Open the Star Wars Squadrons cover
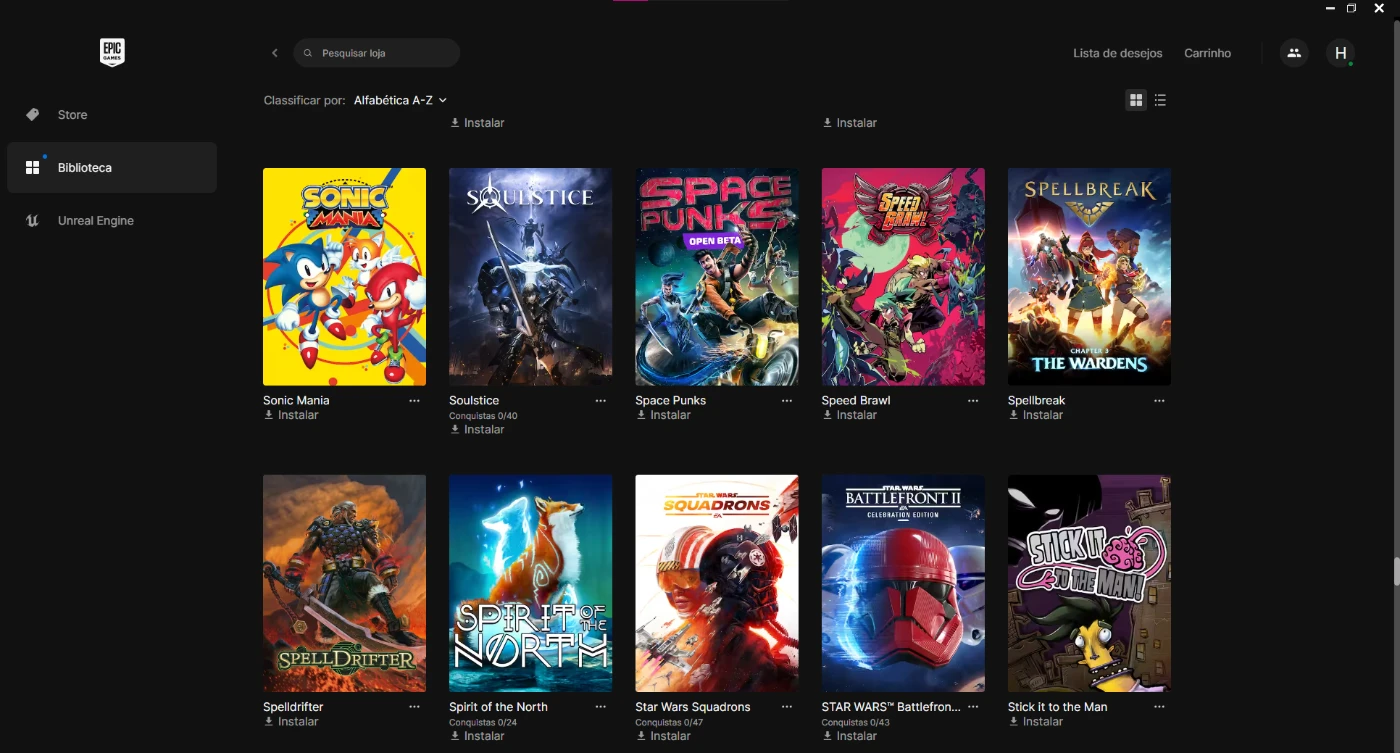1400x753 pixels. point(717,583)
